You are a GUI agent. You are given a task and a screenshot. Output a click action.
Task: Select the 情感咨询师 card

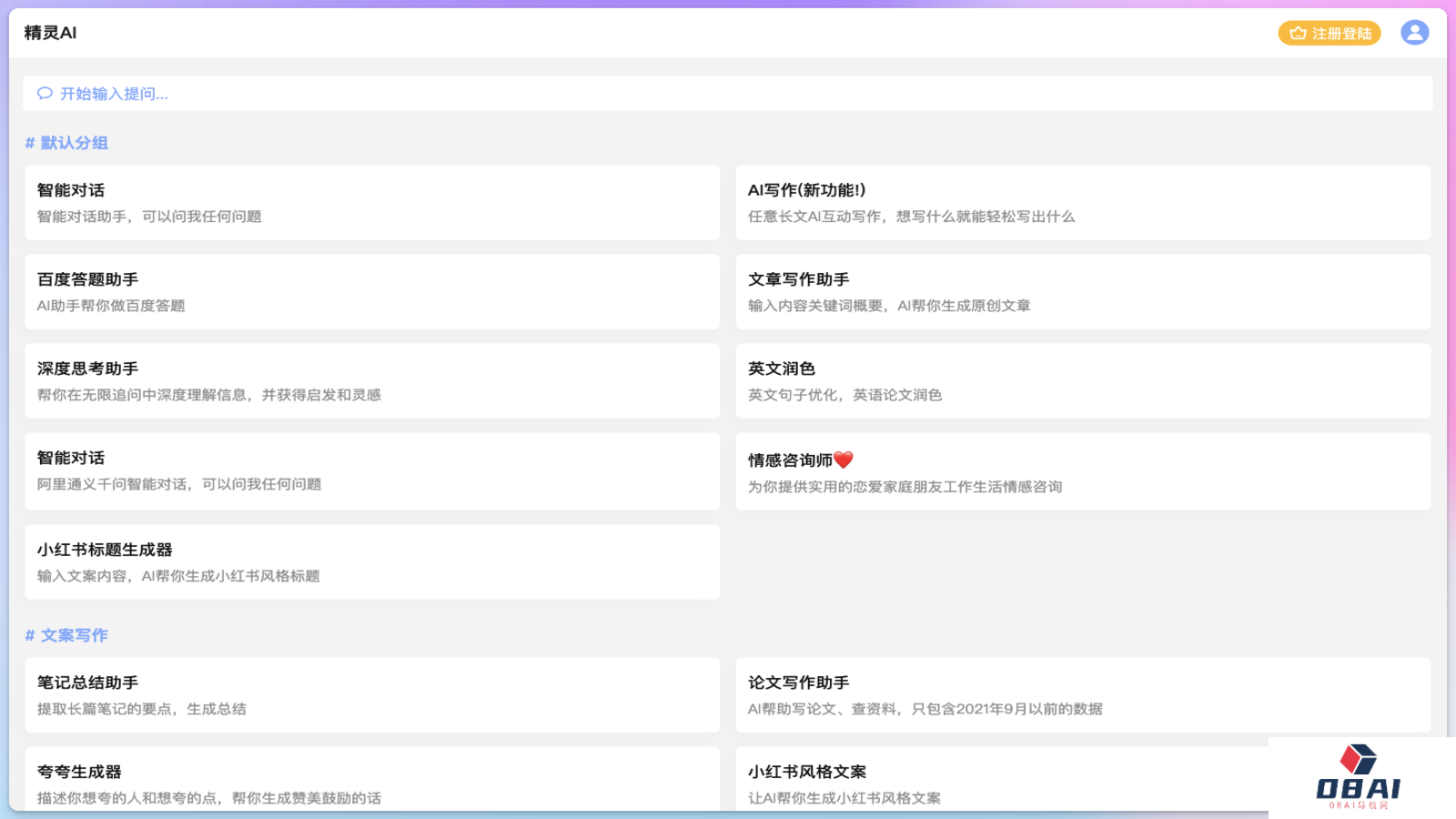(x=1082, y=471)
